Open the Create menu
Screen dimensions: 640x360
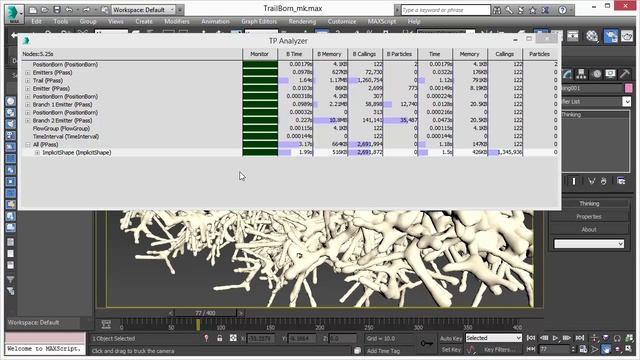[144, 21]
